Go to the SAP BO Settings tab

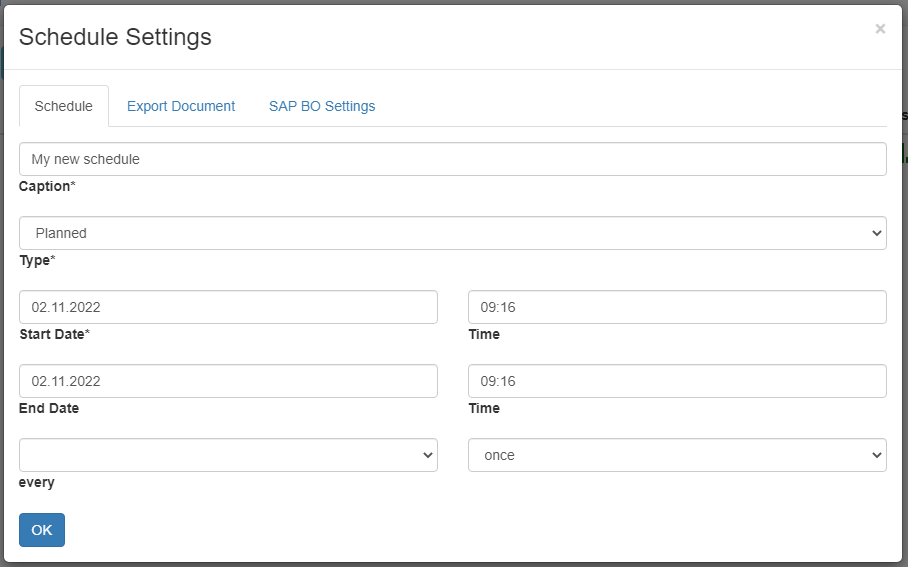(322, 106)
